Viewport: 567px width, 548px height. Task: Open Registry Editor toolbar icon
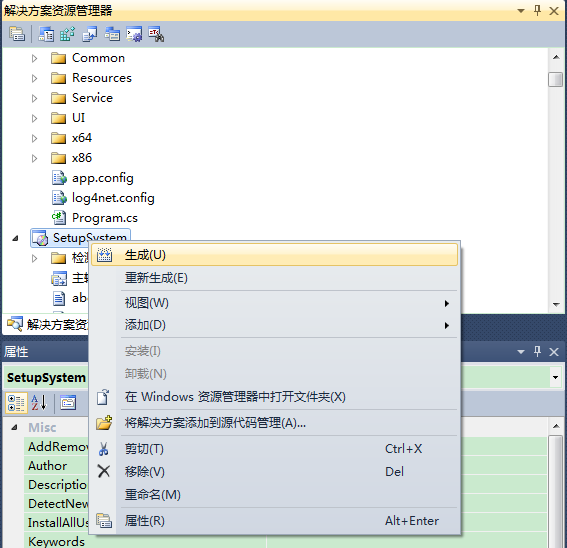click(68, 34)
